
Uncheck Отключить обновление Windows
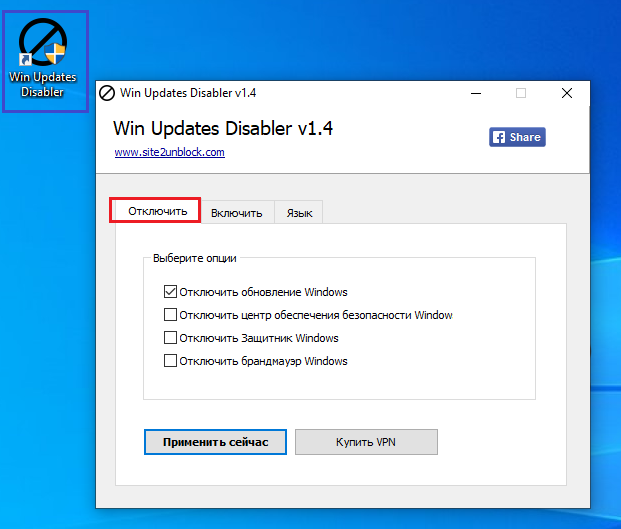(x=170, y=292)
